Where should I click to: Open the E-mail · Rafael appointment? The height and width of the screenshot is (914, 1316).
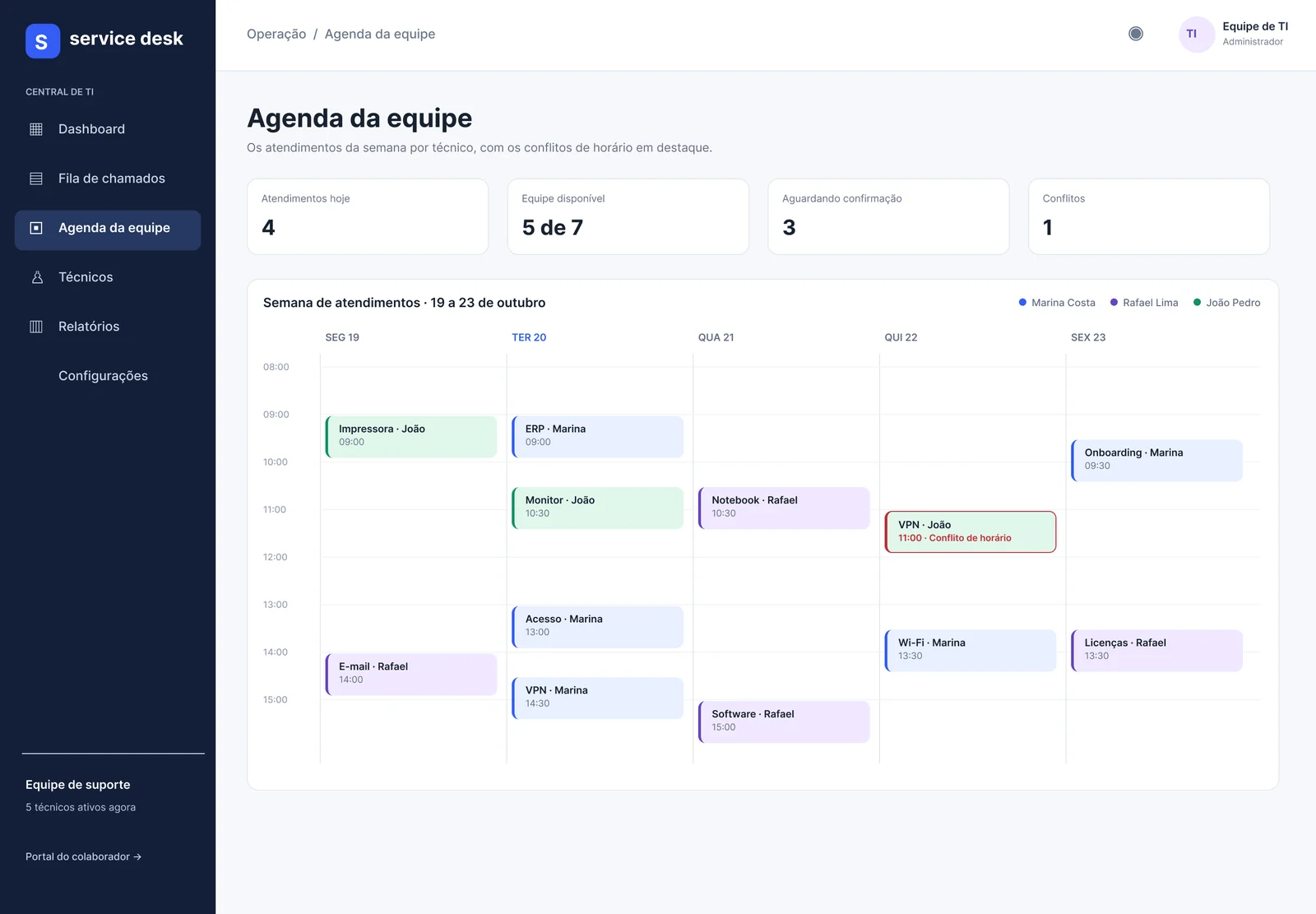pos(411,674)
